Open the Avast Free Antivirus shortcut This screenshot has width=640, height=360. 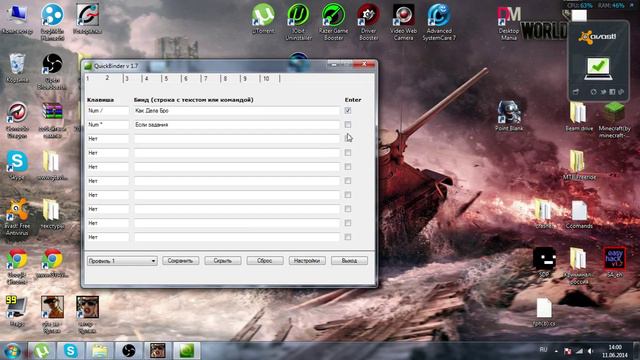[17, 217]
